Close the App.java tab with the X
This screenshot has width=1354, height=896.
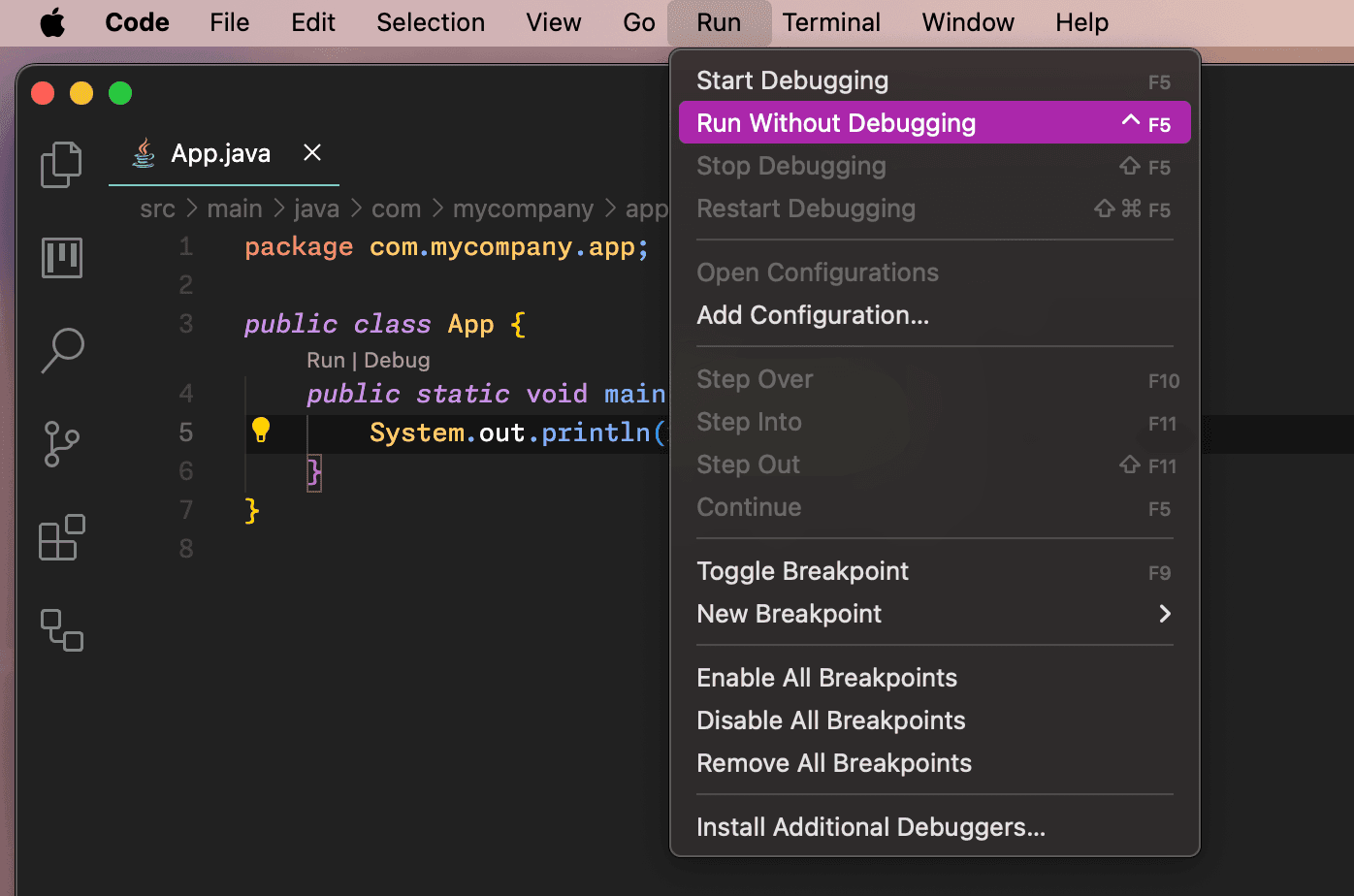(311, 152)
